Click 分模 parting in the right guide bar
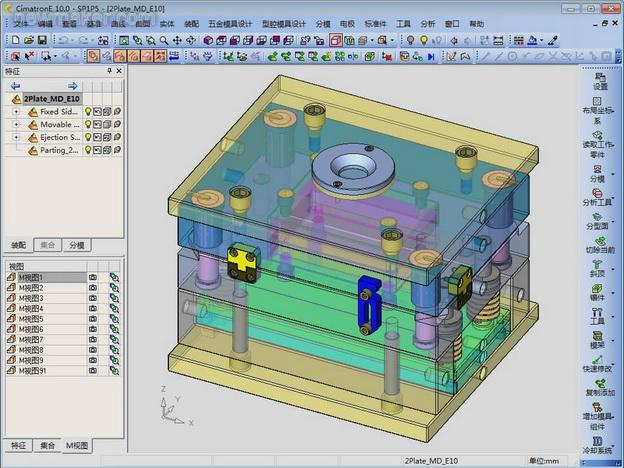 tap(597, 174)
